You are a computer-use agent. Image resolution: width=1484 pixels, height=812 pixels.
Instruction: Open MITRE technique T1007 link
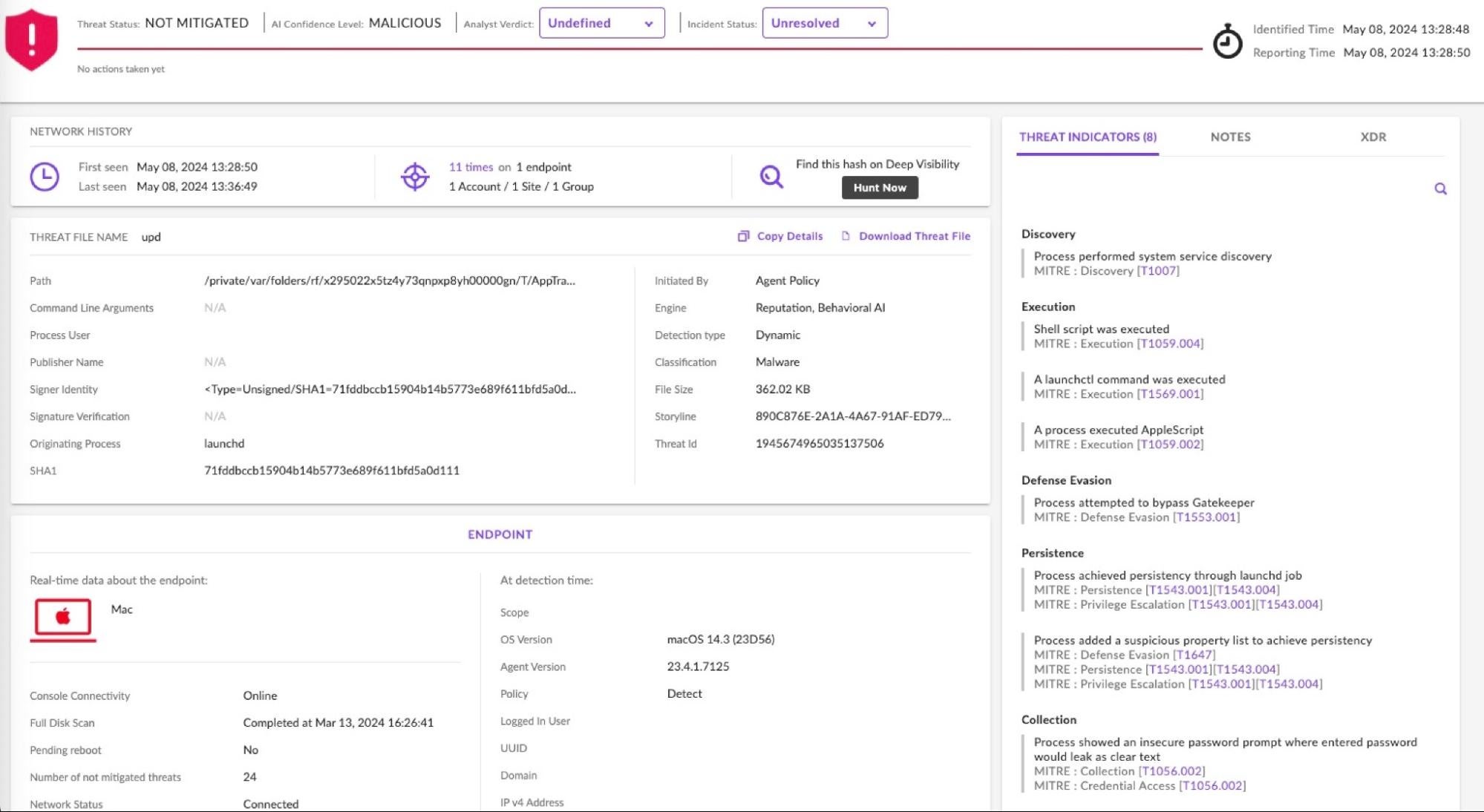tap(1157, 271)
